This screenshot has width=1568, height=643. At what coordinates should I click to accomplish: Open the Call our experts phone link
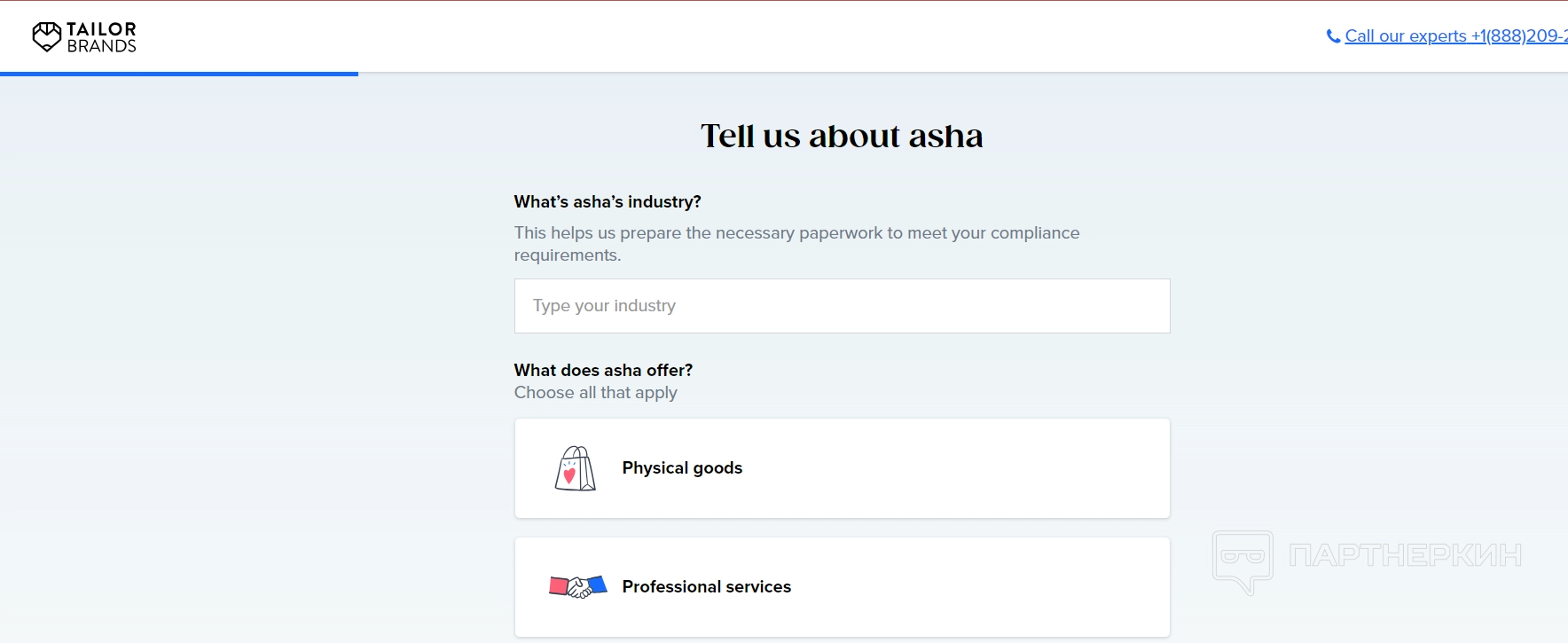[1454, 36]
